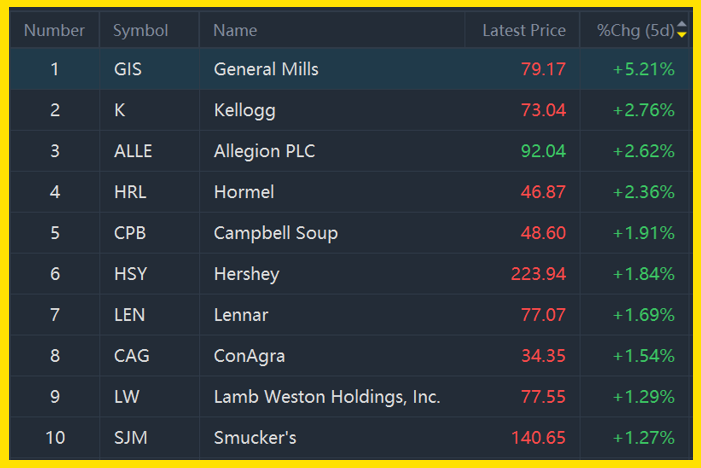The width and height of the screenshot is (701, 468).
Task: Click the Symbol column header
Action: tap(140, 30)
